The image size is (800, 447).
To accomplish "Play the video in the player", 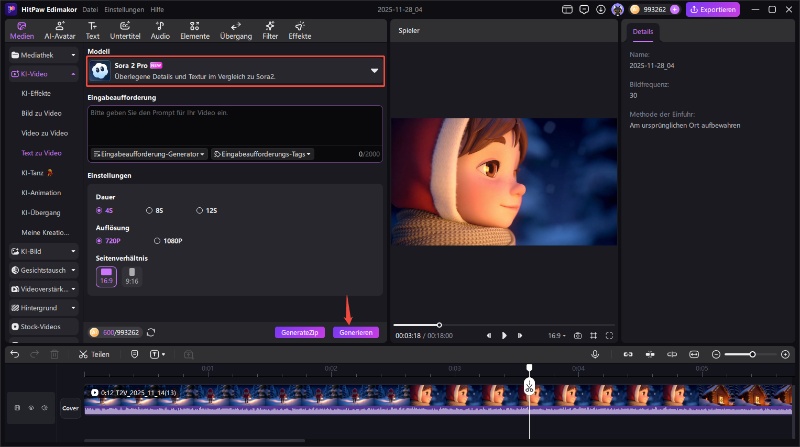I will click(504, 335).
